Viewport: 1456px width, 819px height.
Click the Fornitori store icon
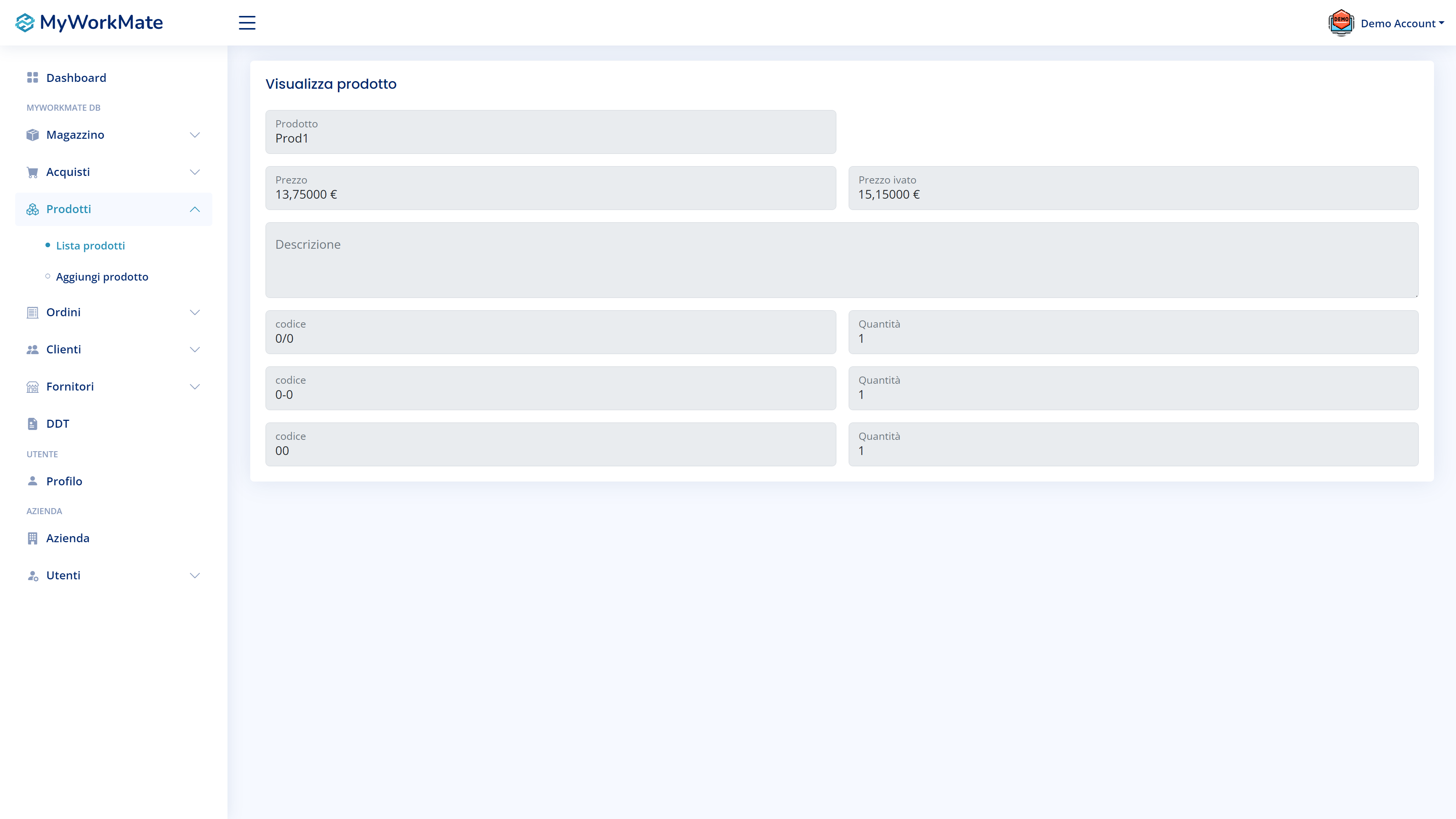32,387
